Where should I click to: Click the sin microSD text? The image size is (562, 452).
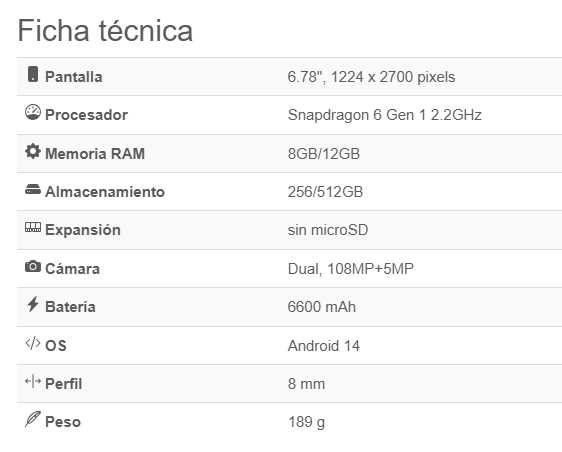(x=328, y=230)
